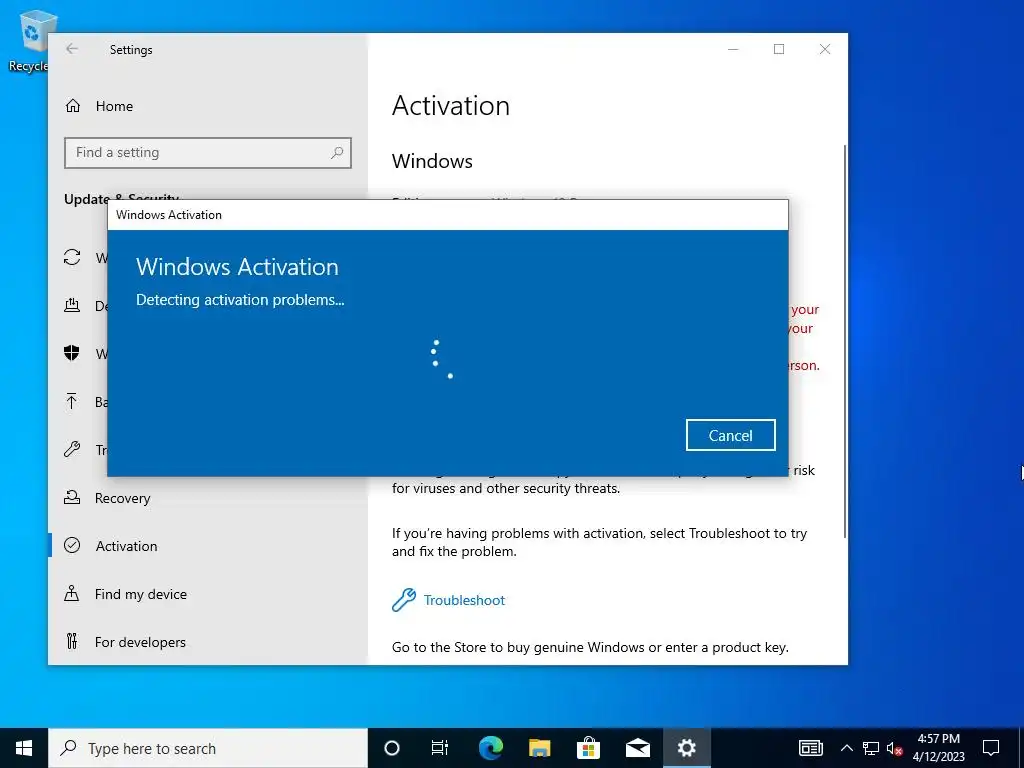Click the Backup up-arrow icon
This screenshot has height=768, width=1024.
(72, 401)
